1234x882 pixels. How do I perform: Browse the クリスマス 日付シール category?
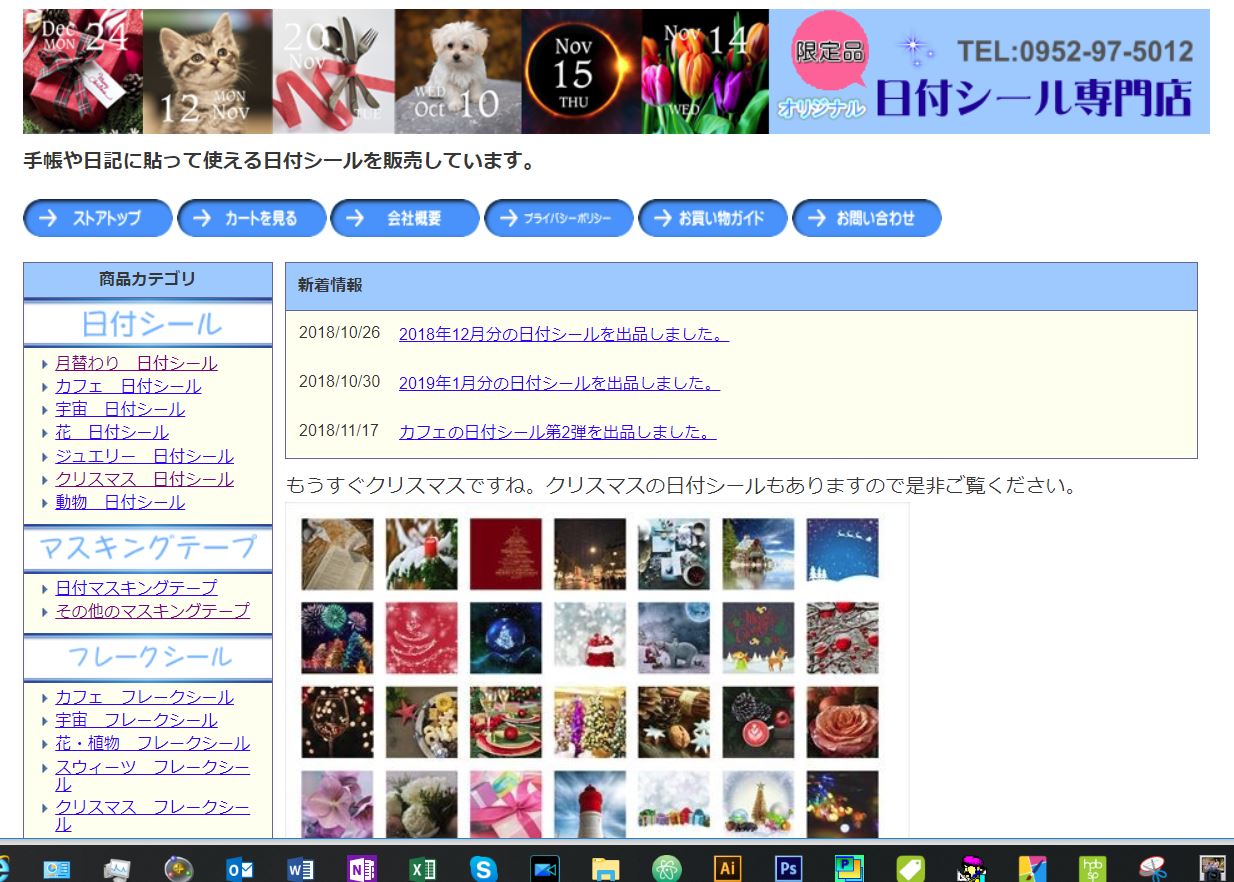[x=145, y=478]
